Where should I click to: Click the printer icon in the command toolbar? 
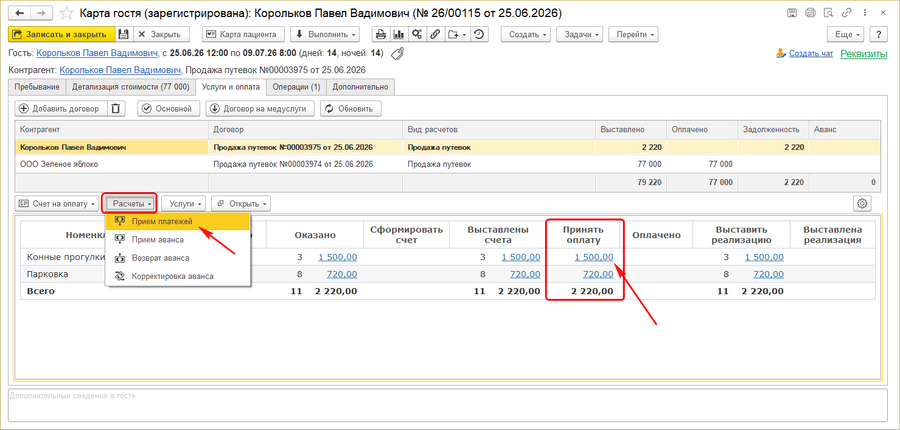click(380, 34)
